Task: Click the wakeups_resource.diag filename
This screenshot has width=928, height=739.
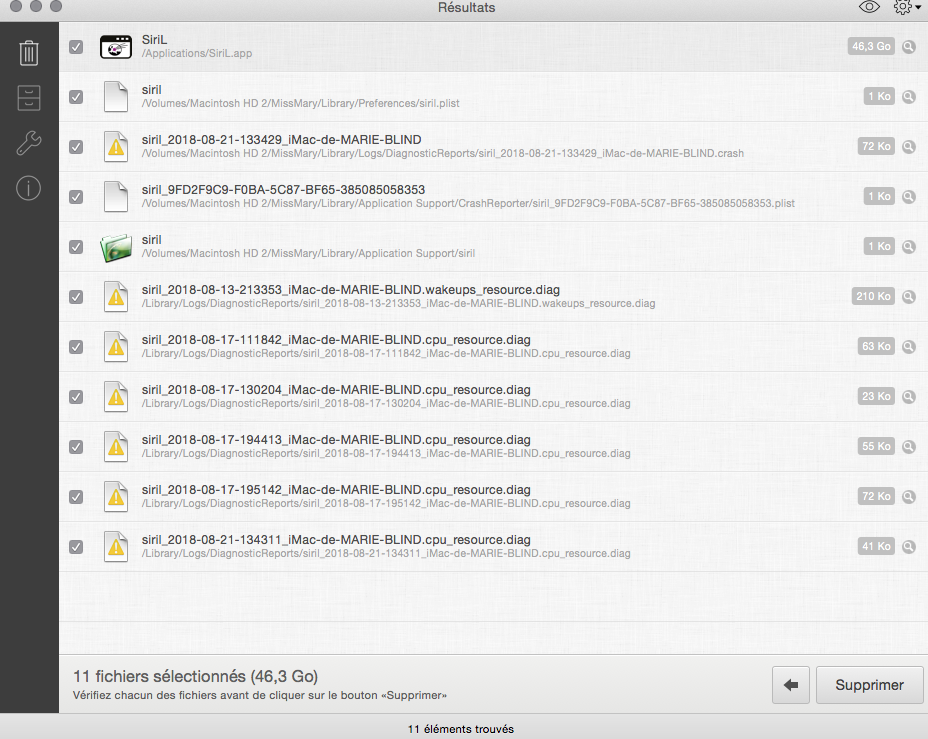Action: (351, 289)
